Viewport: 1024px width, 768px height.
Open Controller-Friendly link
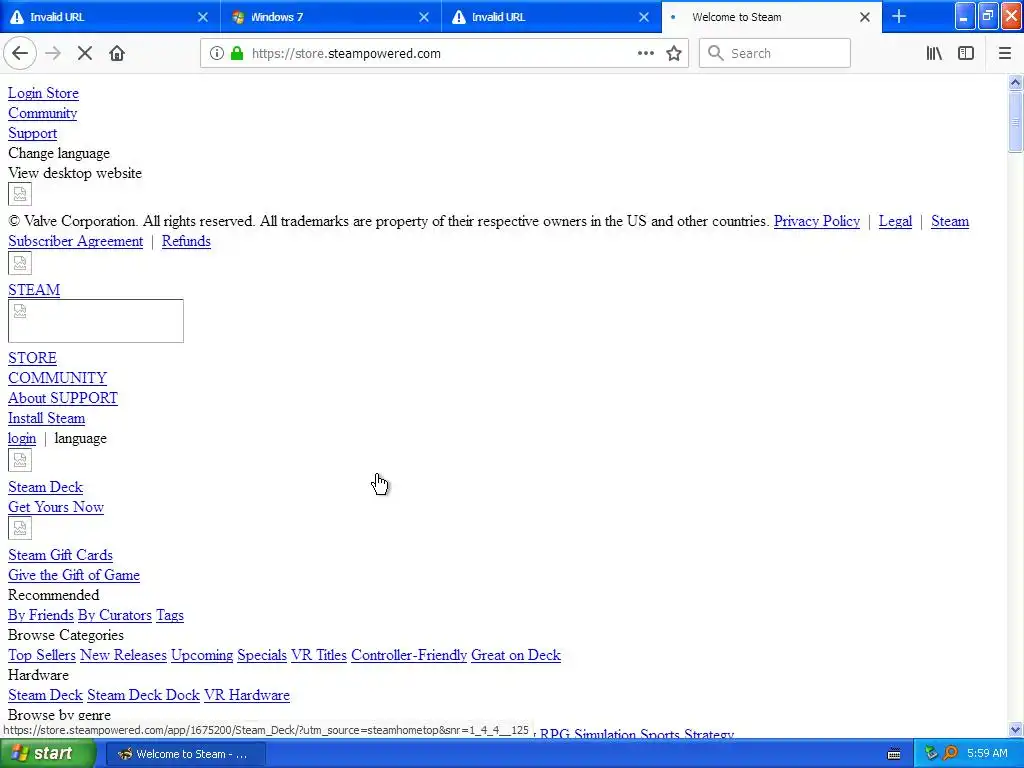coord(409,655)
